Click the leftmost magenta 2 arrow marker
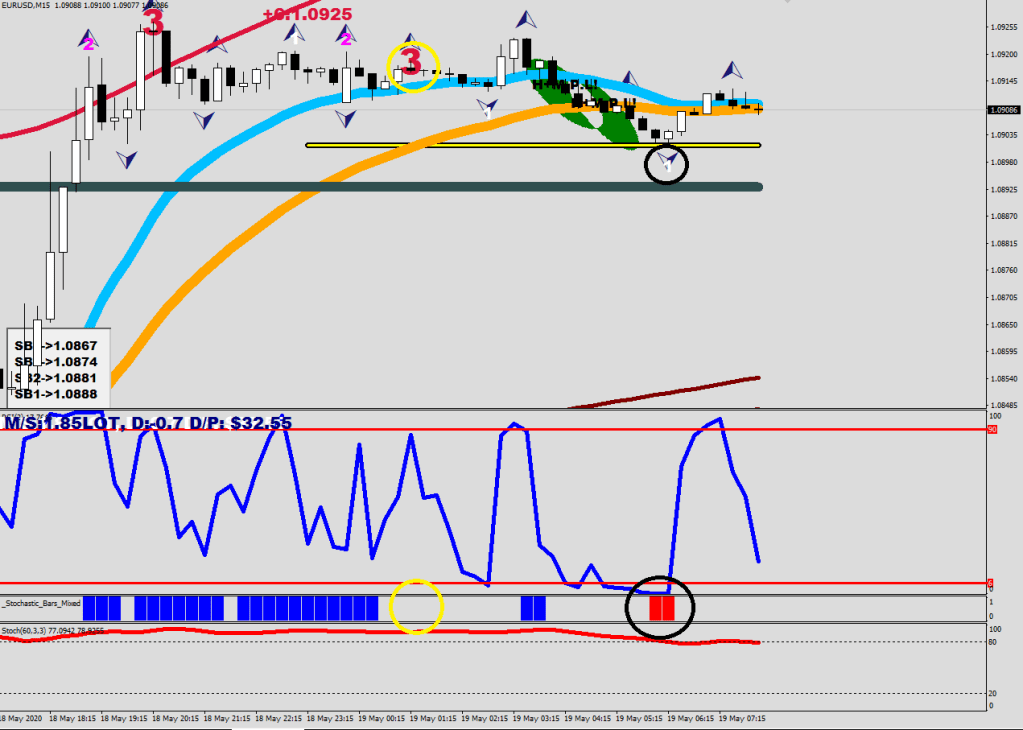Viewport: 1023px width, 730px height. point(89,41)
